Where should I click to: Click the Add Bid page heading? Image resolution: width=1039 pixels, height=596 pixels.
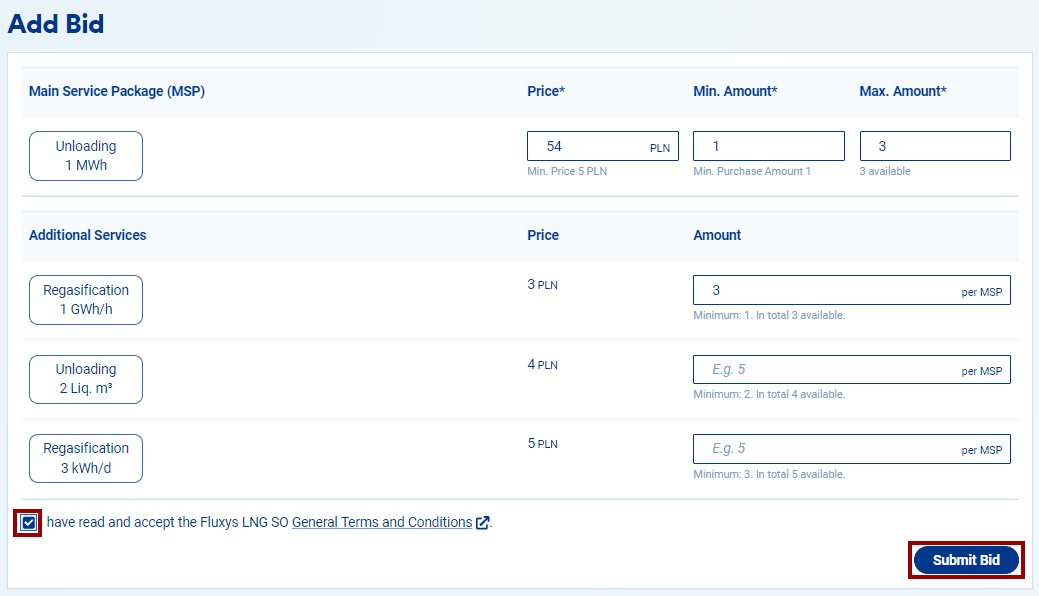coord(56,24)
